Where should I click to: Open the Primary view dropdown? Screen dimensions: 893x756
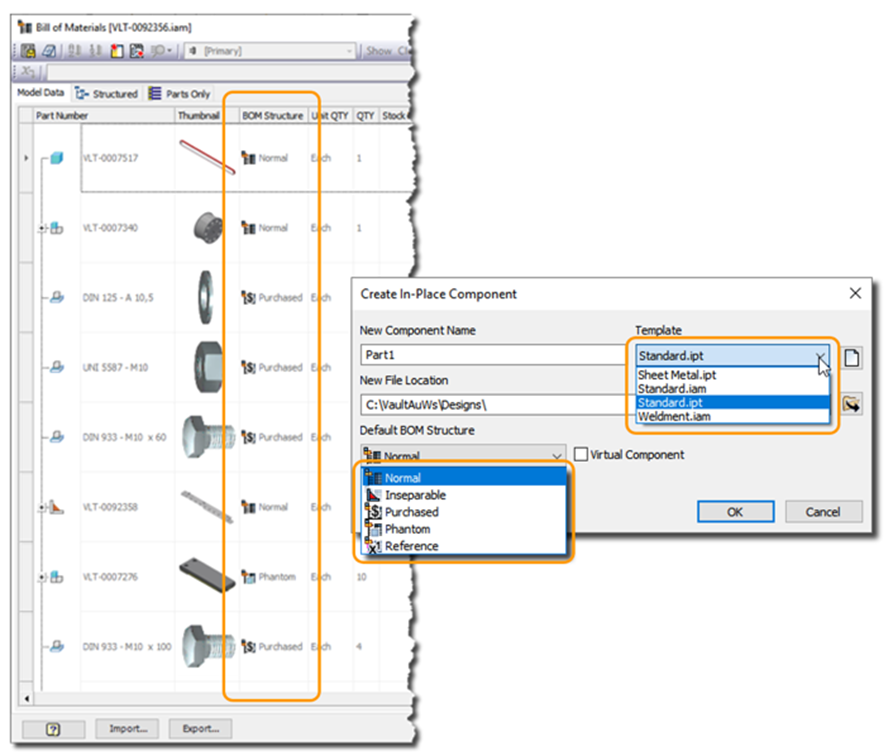(349, 50)
